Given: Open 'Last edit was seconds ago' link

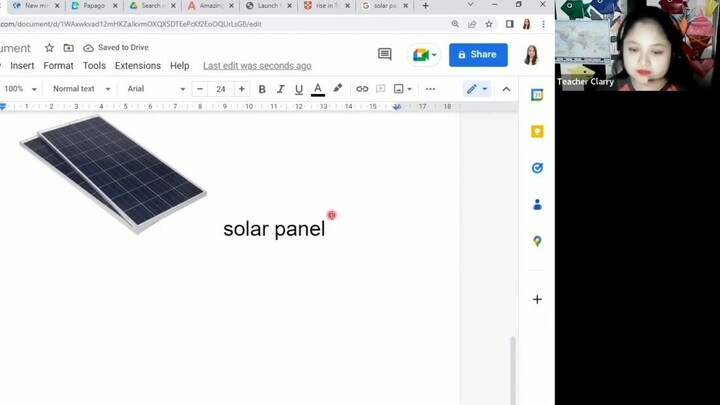Looking at the screenshot, I should coord(257,66).
